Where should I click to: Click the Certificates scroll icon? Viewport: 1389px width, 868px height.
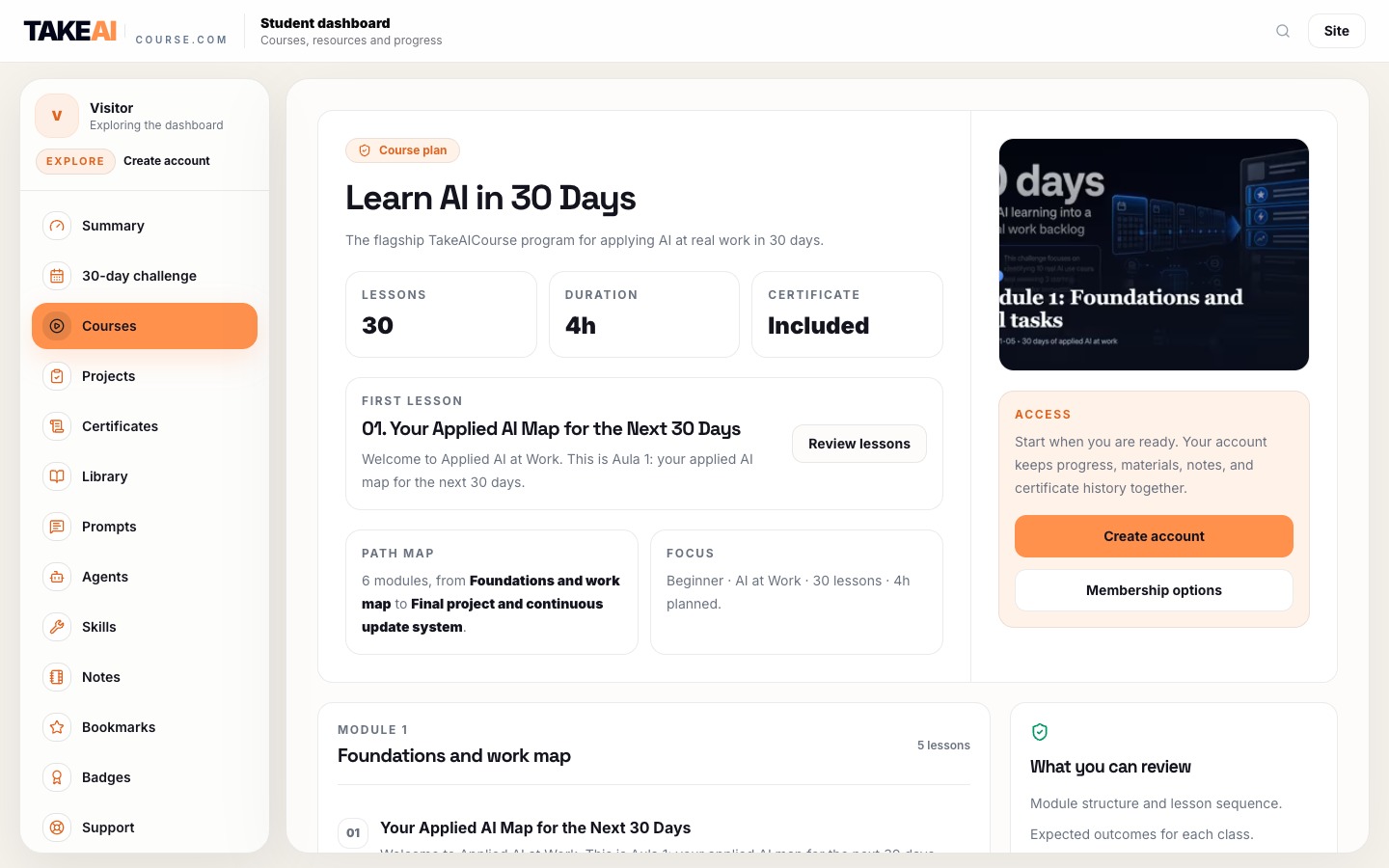tap(57, 426)
